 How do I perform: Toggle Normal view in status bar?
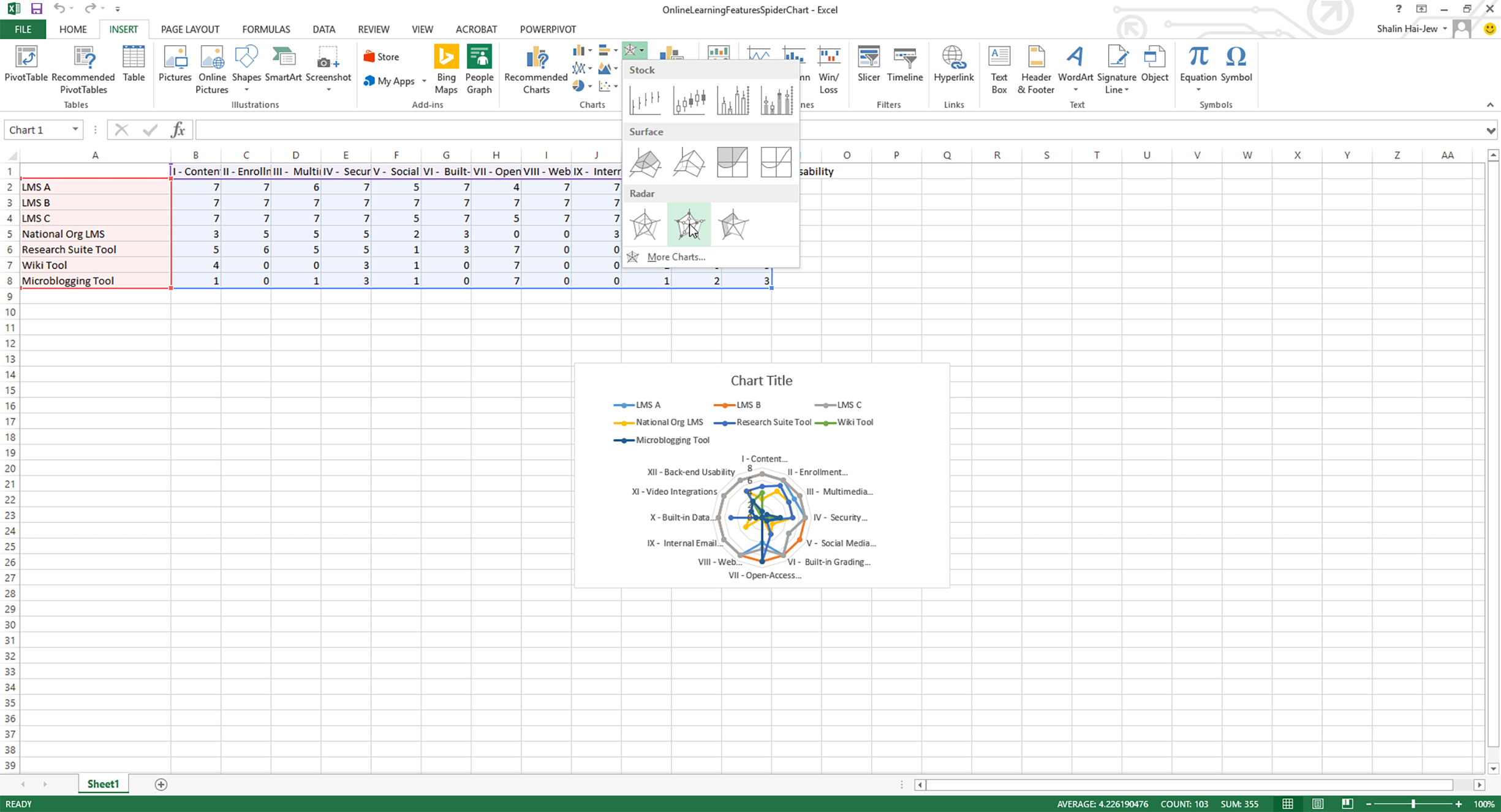click(x=1288, y=803)
